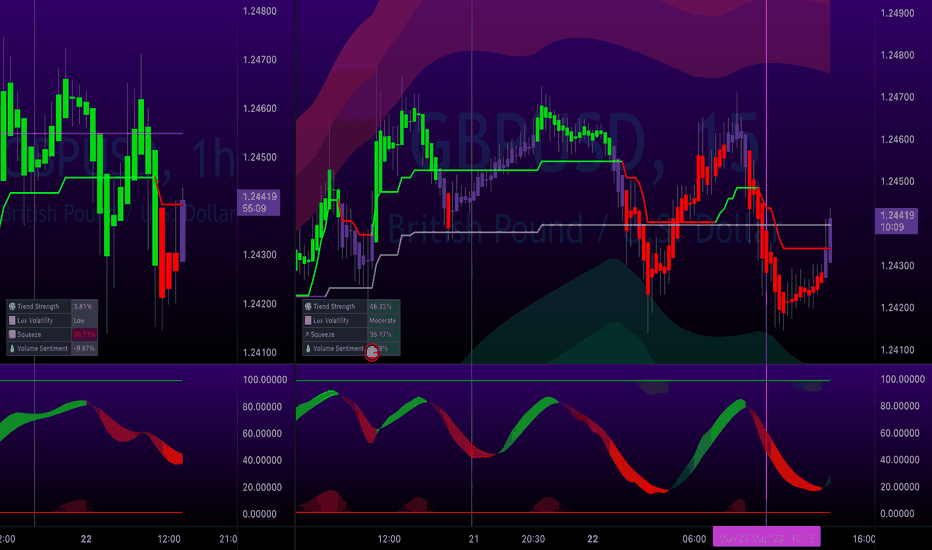The height and width of the screenshot is (550, 932).
Task: Click the Squeeze arrow icon in the right chart dashboard
Action: 308,334
